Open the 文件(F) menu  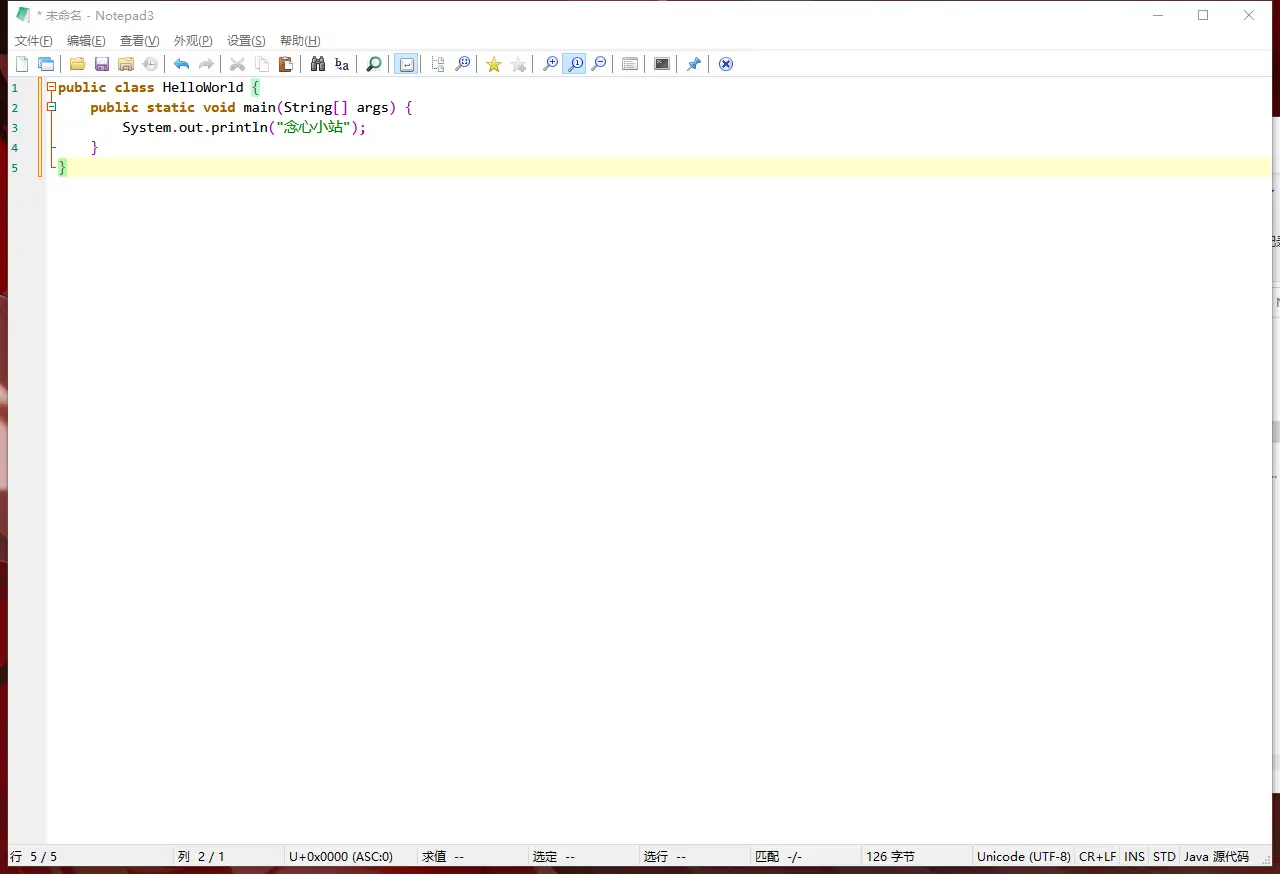(33, 41)
